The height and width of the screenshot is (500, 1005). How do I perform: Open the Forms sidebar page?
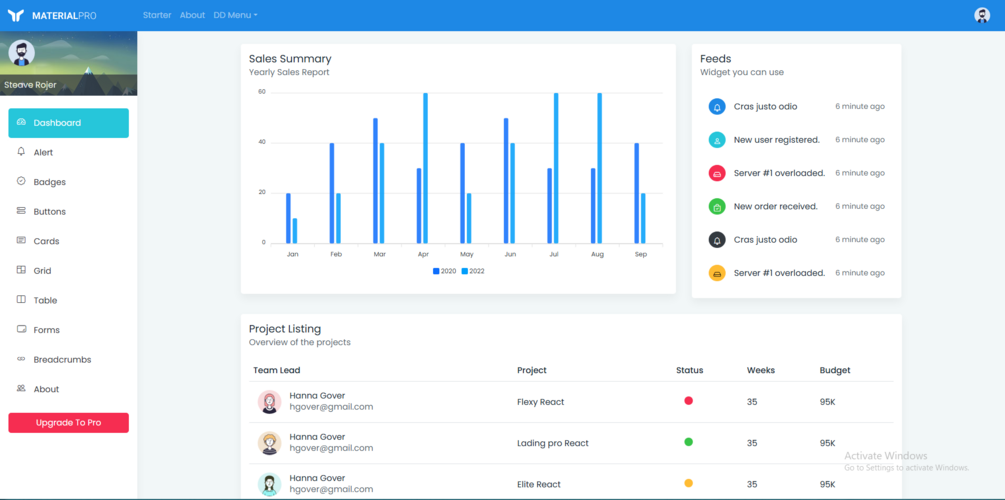point(69,330)
